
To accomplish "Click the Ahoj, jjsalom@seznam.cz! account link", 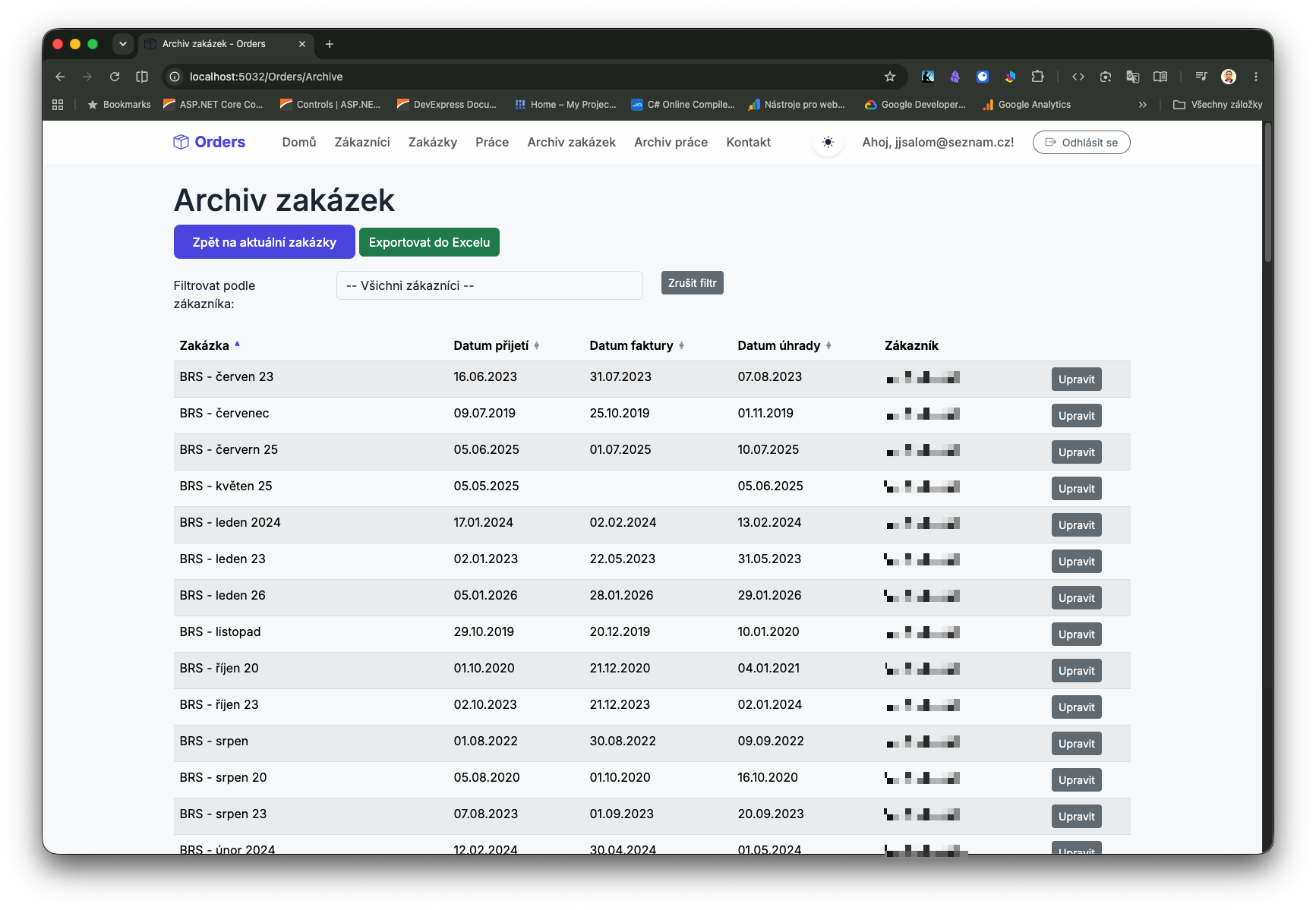I will 939,142.
